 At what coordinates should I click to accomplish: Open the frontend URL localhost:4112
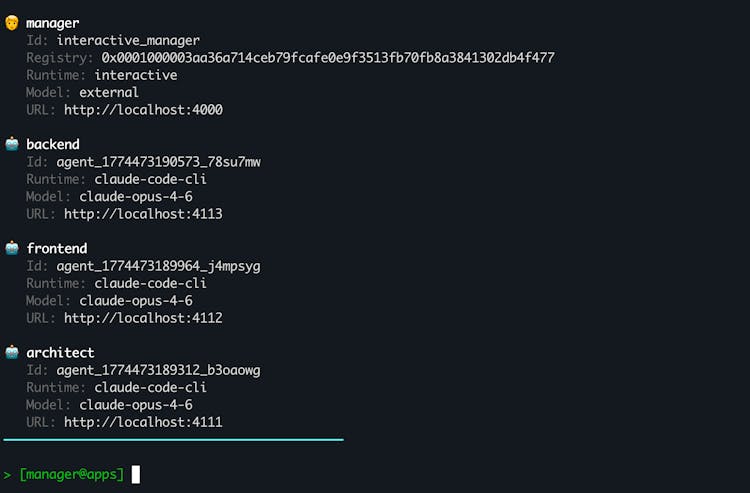point(143,318)
